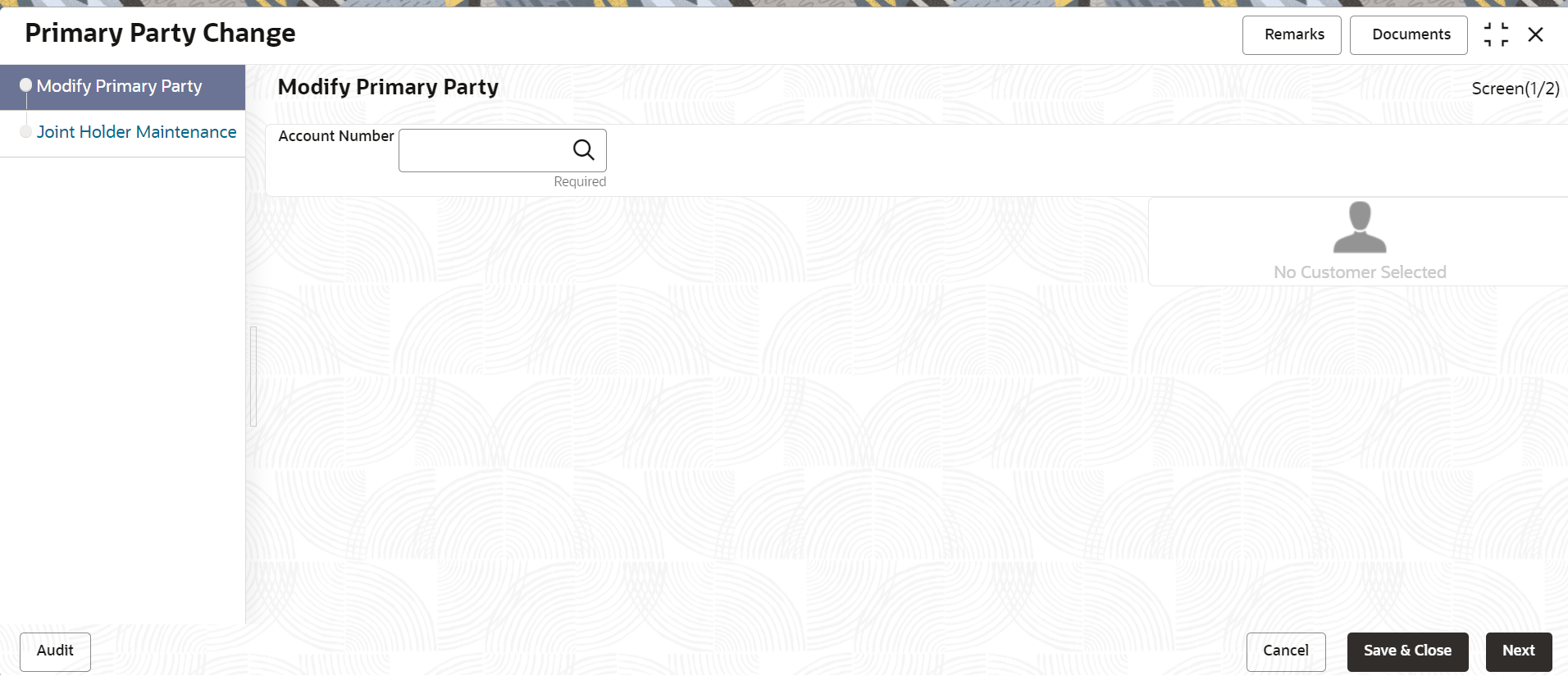1568x676 pixels.
Task: Click Save & Close button
Action: pyautogui.click(x=1408, y=651)
